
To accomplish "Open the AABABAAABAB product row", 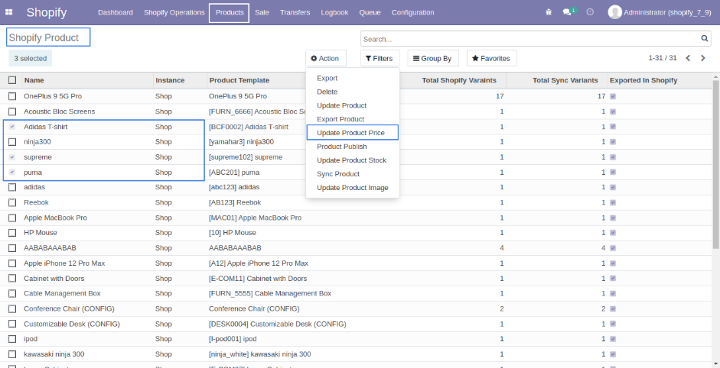I will point(356,248).
